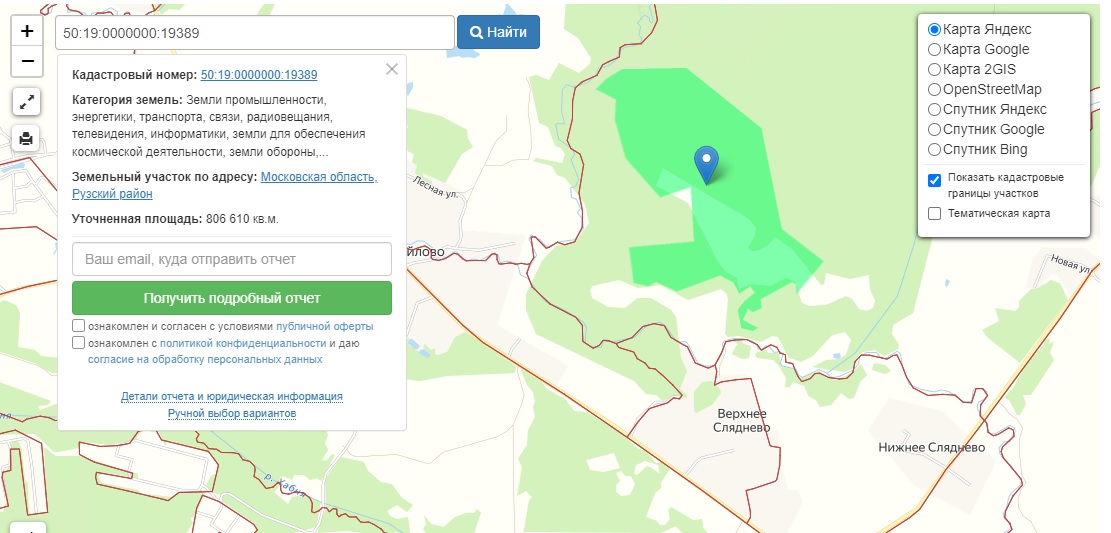Image resolution: width=1111 pixels, height=533 pixels.
Task: Close the cadastral info panel
Action: pyautogui.click(x=392, y=69)
